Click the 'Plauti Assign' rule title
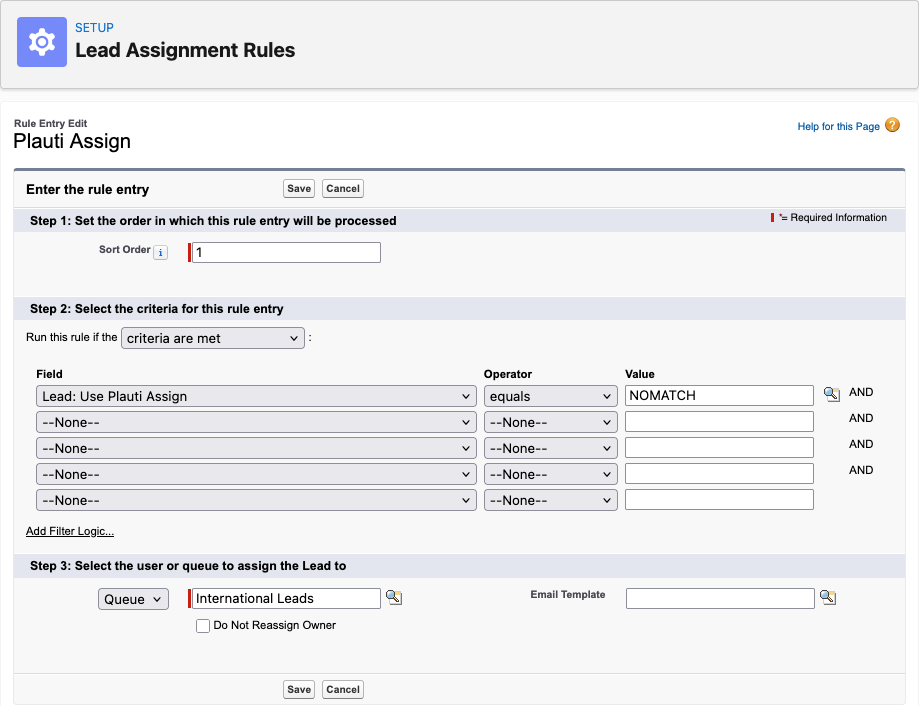 tap(72, 141)
